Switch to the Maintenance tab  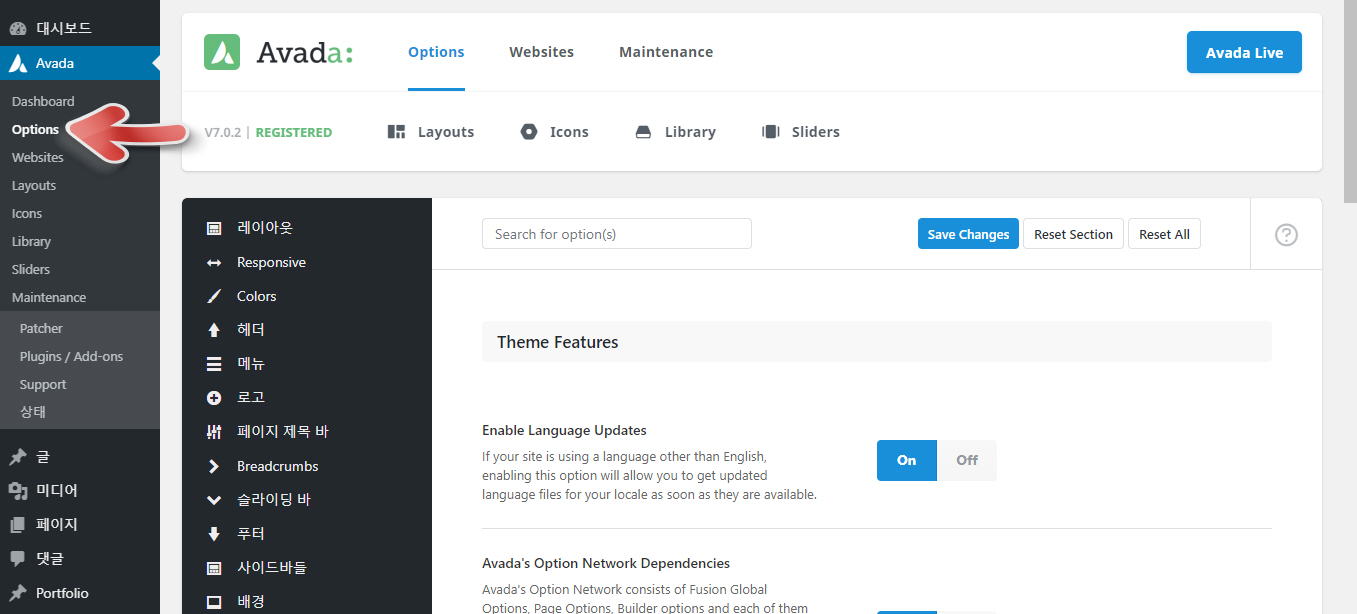[666, 52]
